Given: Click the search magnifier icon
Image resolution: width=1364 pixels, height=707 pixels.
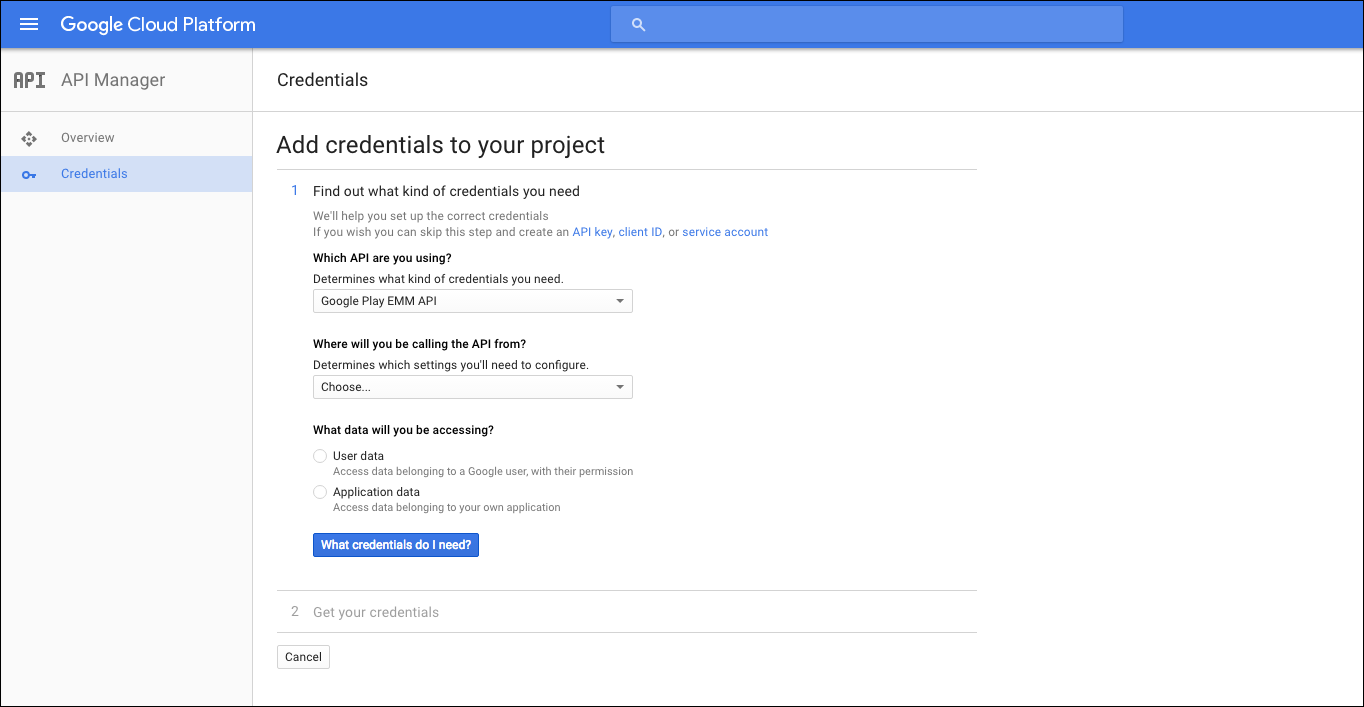Looking at the screenshot, I should pos(639,25).
